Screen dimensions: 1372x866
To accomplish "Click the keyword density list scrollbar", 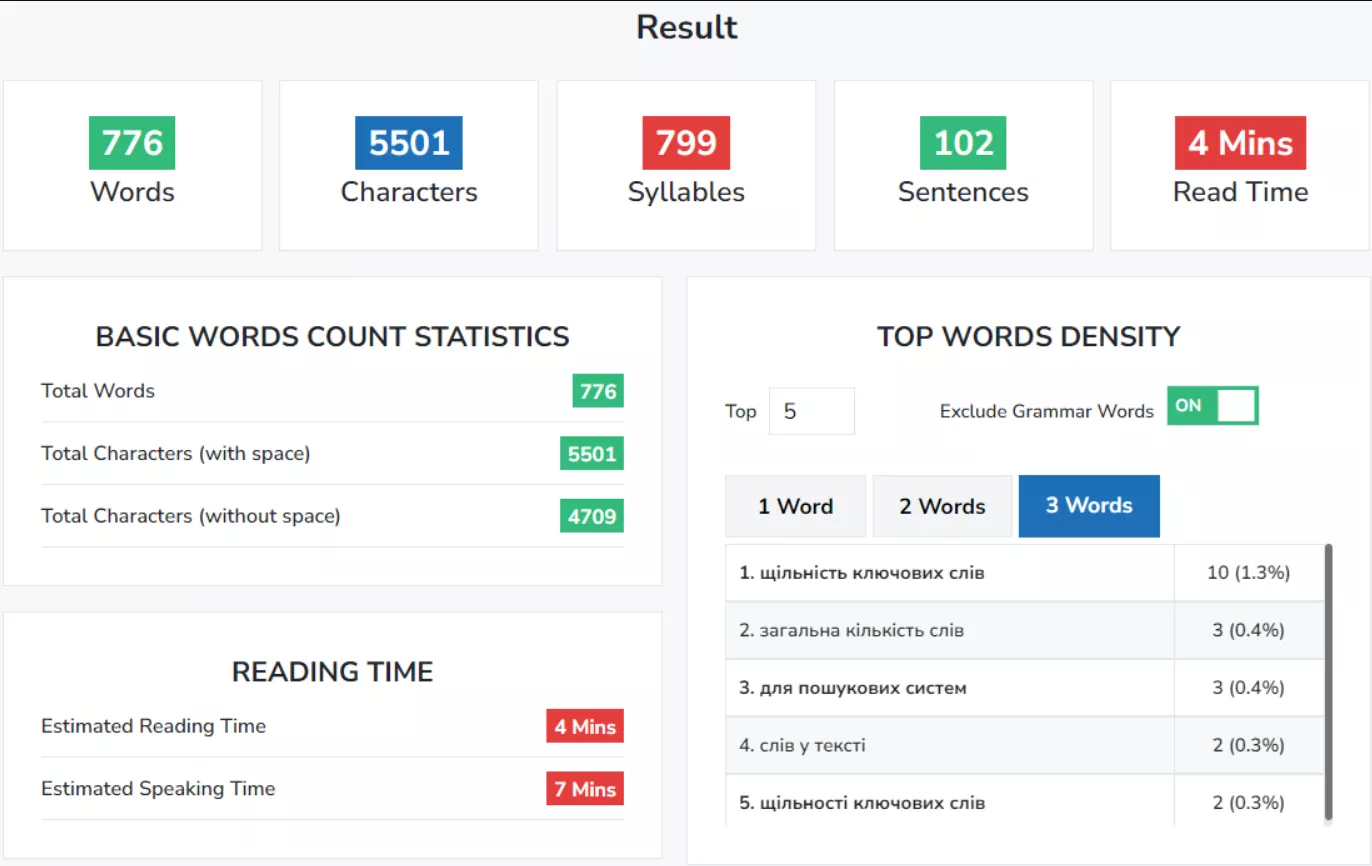I will pyautogui.click(x=1328, y=682).
